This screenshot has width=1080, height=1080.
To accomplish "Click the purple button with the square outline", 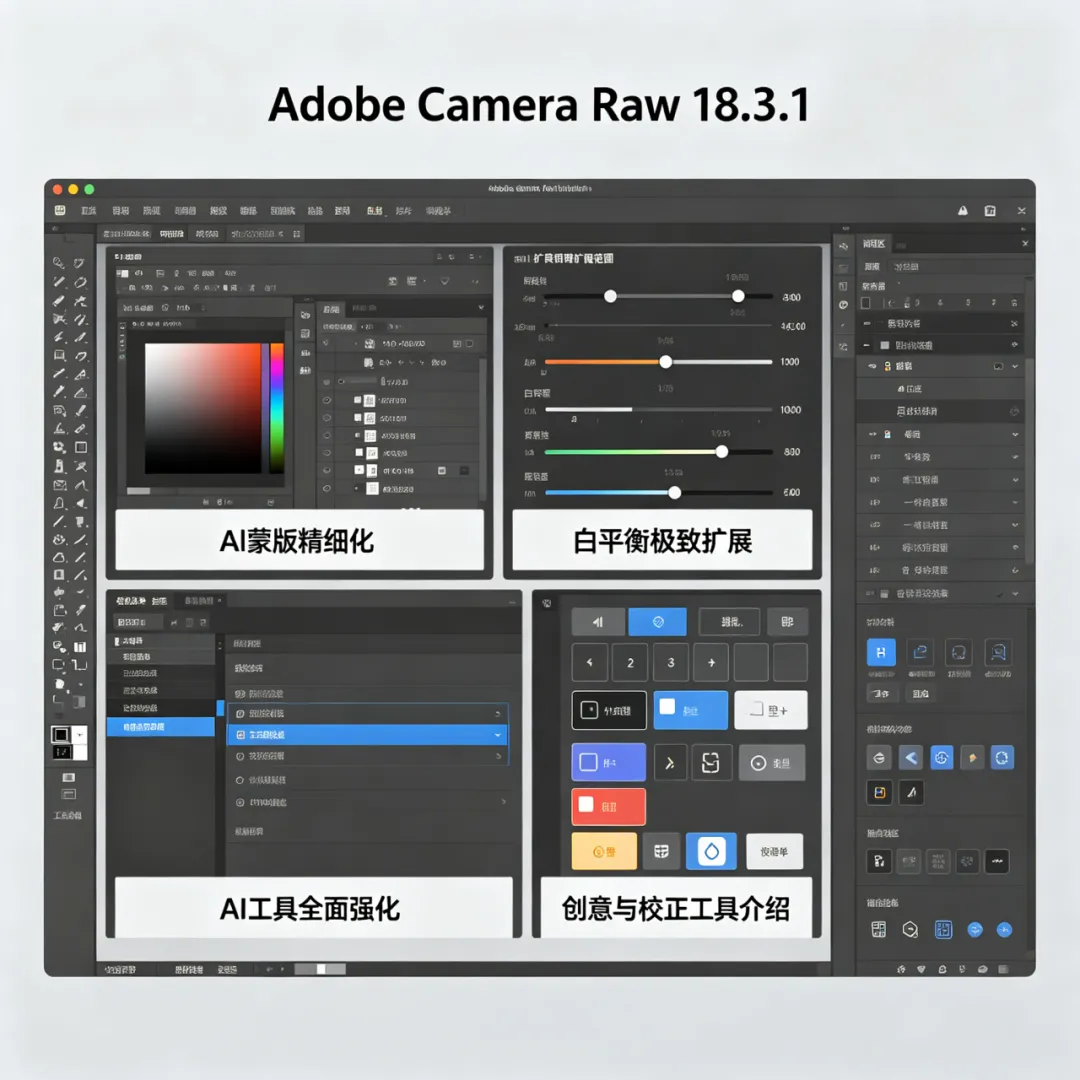I will [608, 762].
